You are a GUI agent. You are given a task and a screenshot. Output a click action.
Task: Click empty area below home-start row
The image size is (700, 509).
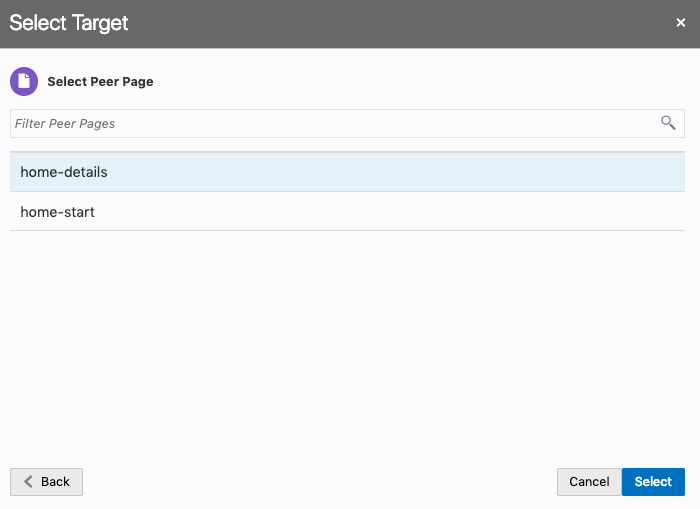347,340
